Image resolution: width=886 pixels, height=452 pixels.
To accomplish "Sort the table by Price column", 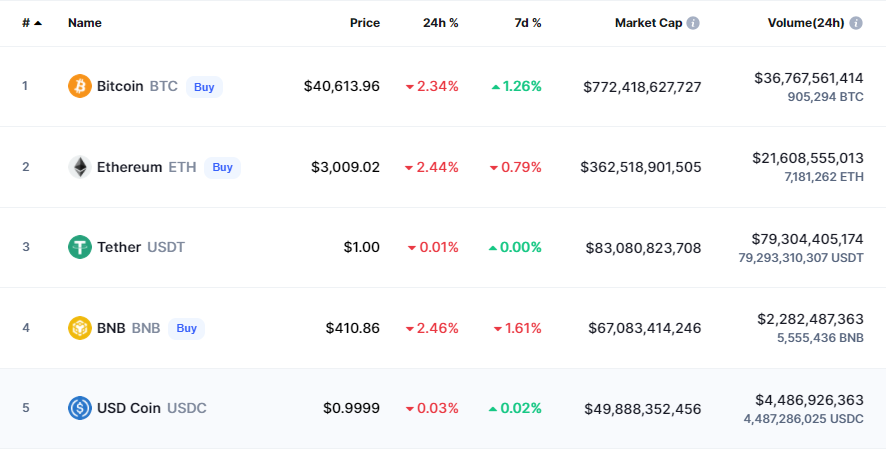I will (364, 23).
